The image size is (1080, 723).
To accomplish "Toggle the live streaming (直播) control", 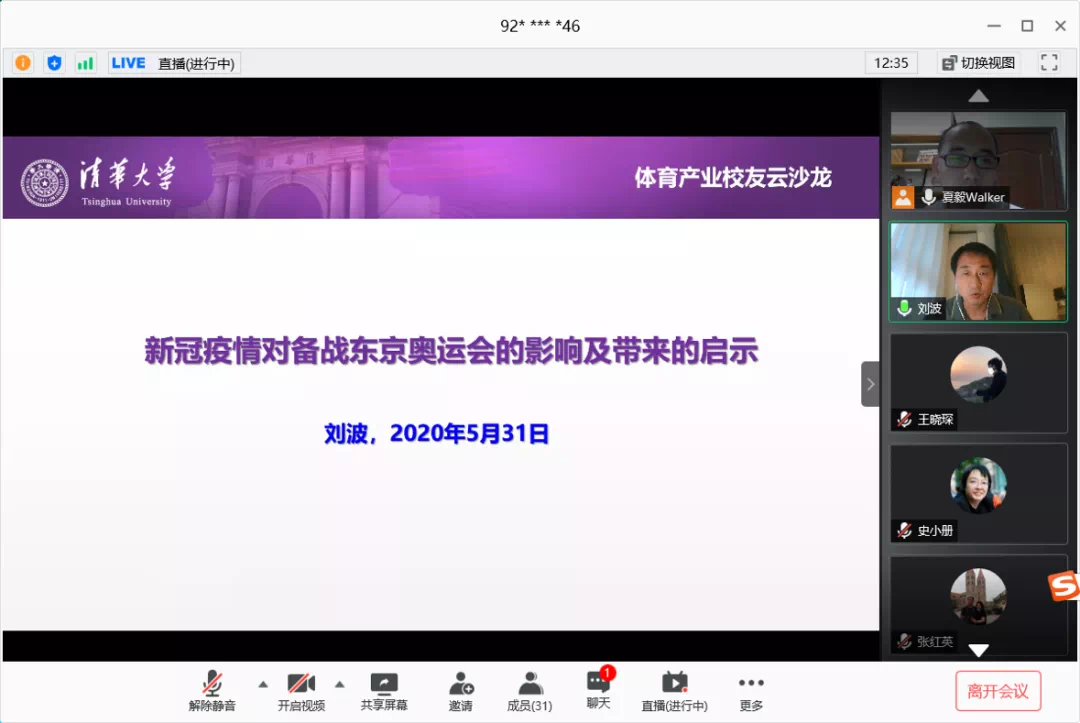I will point(674,691).
